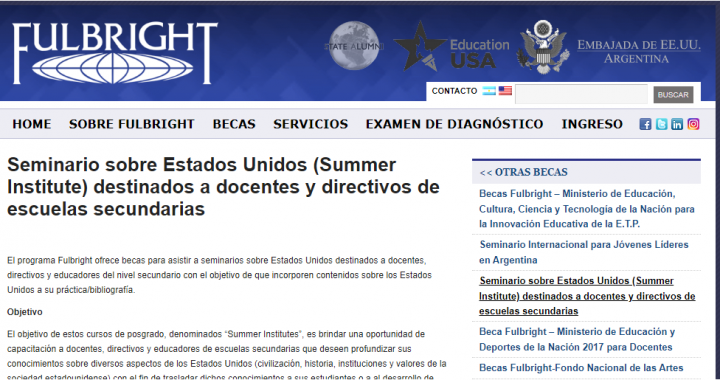
Task: Open the SOBRE FULBRIGHT menu
Action: tap(132, 124)
